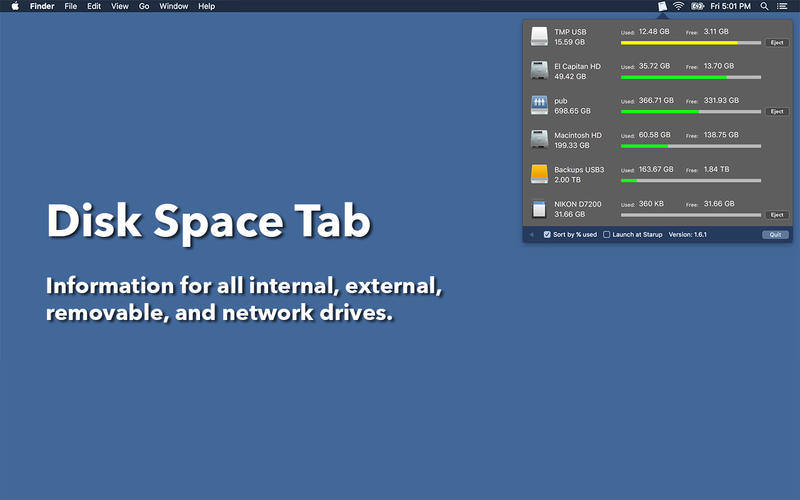Quit the Disk Space Tab app

775,234
